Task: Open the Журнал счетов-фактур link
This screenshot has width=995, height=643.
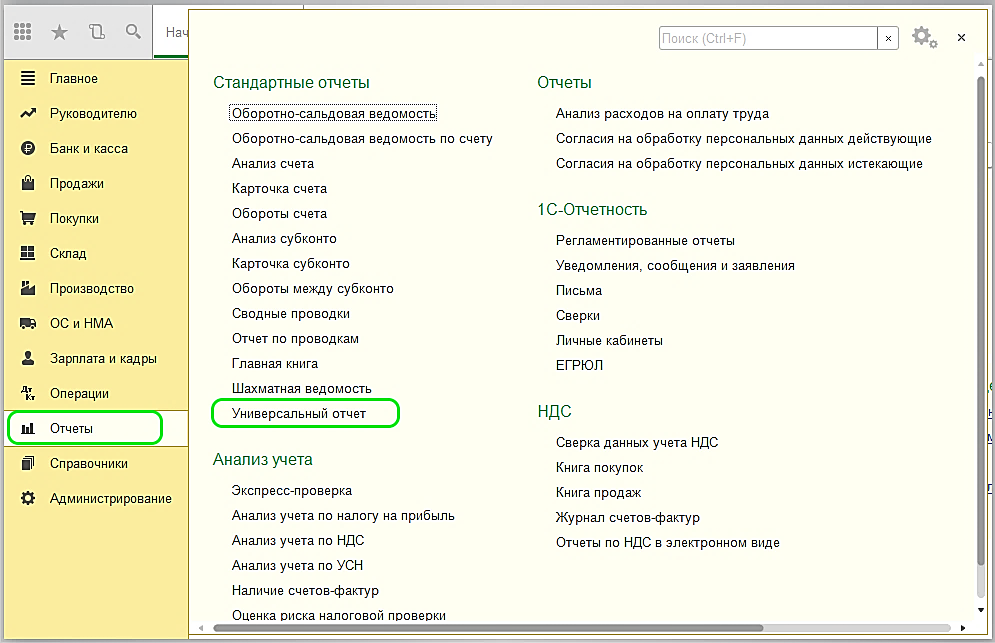Action: click(628, 517)
